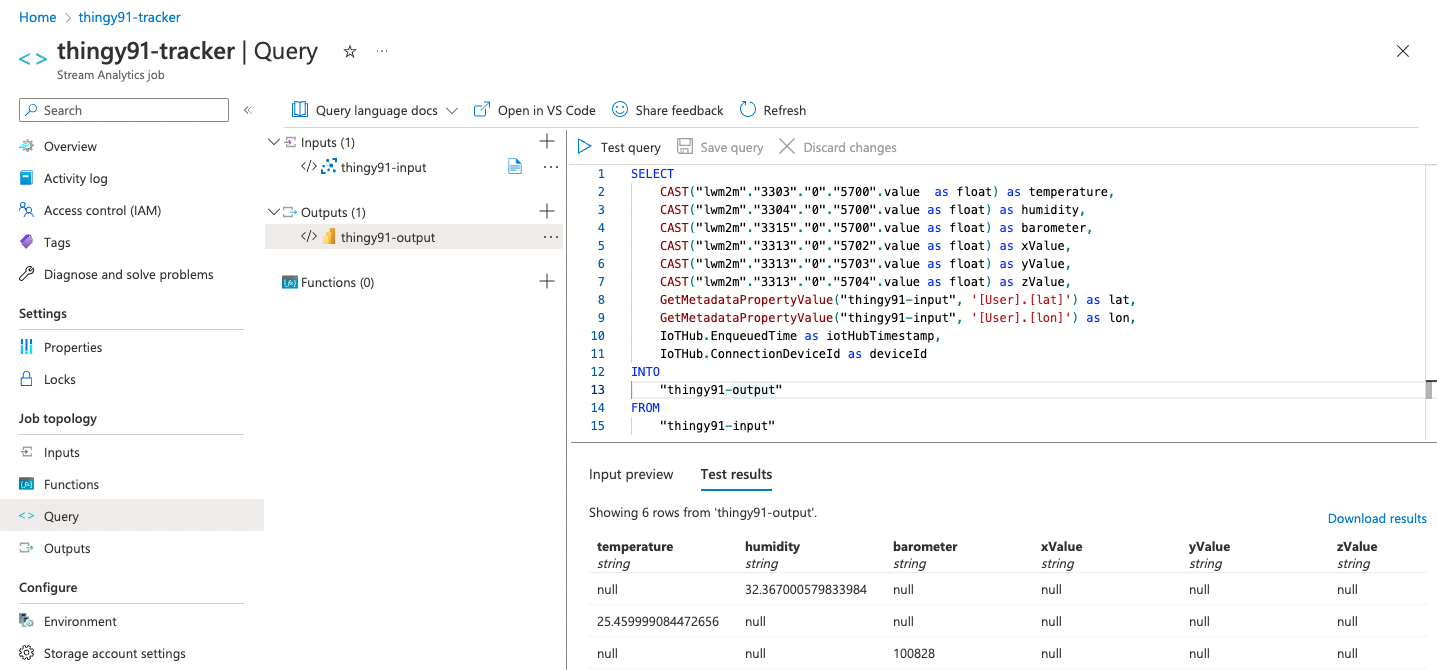Close the Query blade
Viewport: 1437px width, 670px height.
[1403, 51]
